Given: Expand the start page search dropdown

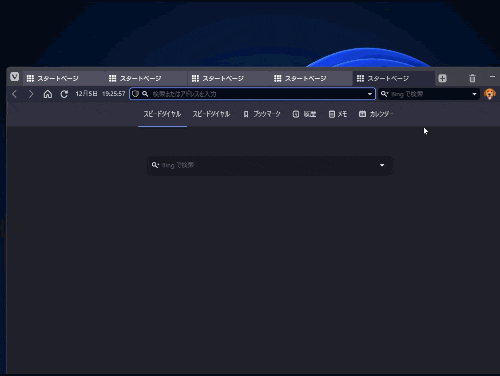Looking at the screenshot, I should [x=382, y=165].
